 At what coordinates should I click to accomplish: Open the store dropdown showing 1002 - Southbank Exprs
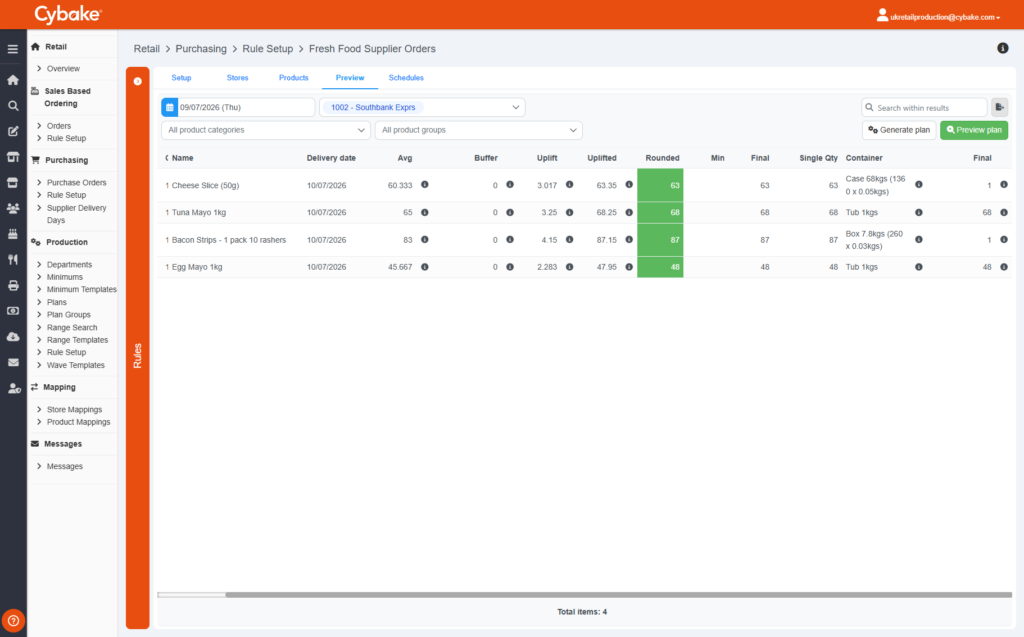click(x=423, y=107)
